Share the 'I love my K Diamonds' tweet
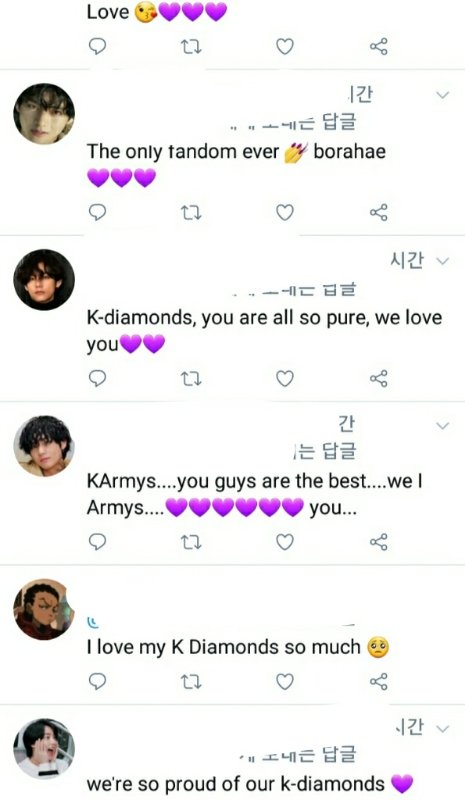Viewport: 465px width, 800px height. point(379,682)
